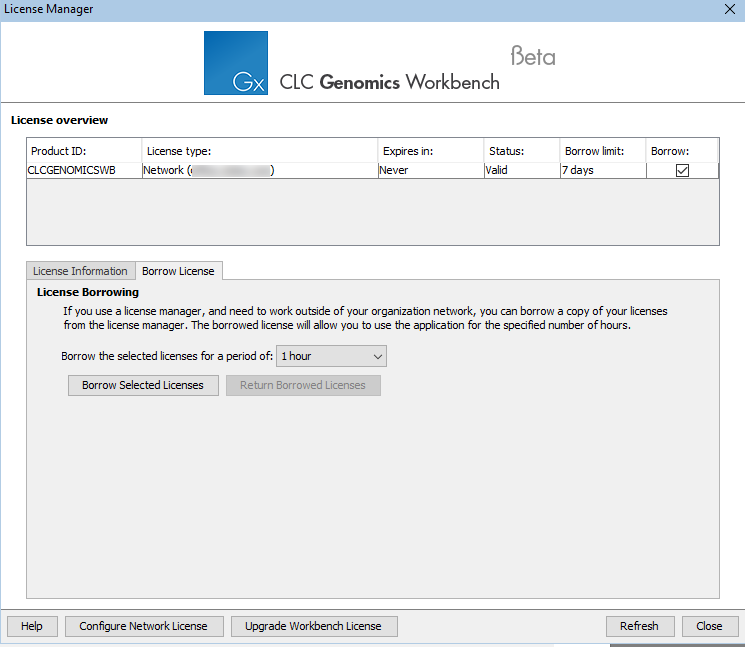This screenshot has height=647, width=745.
Task: Select the Borrow License tab
Action: [x=178, y=271]
